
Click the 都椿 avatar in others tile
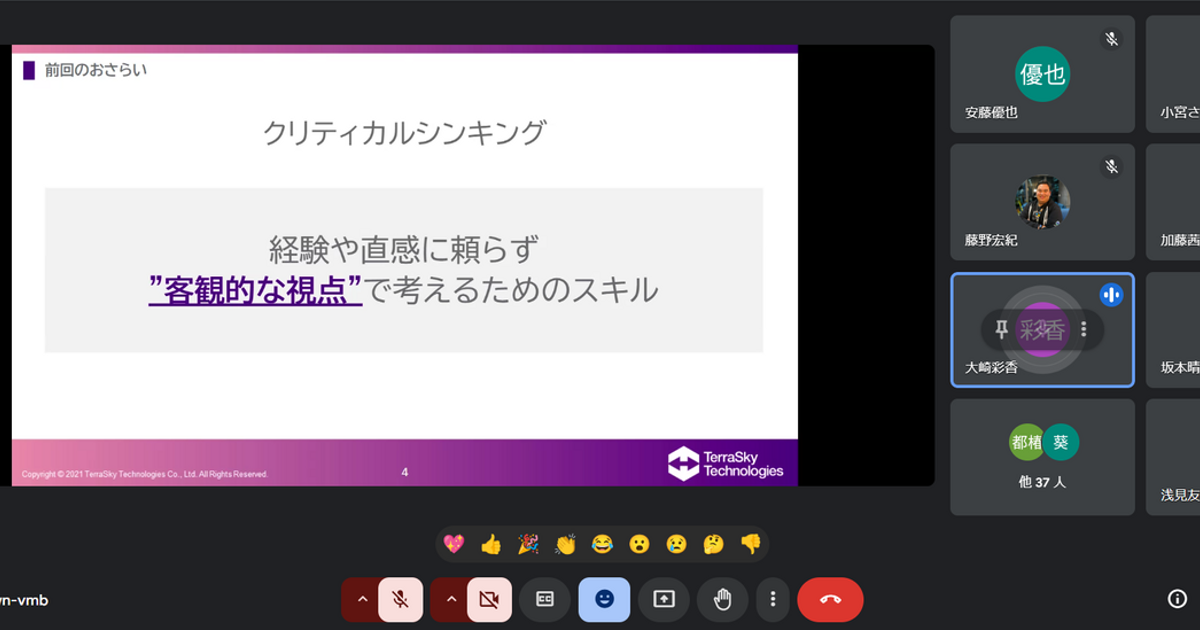click(1027, 442)
